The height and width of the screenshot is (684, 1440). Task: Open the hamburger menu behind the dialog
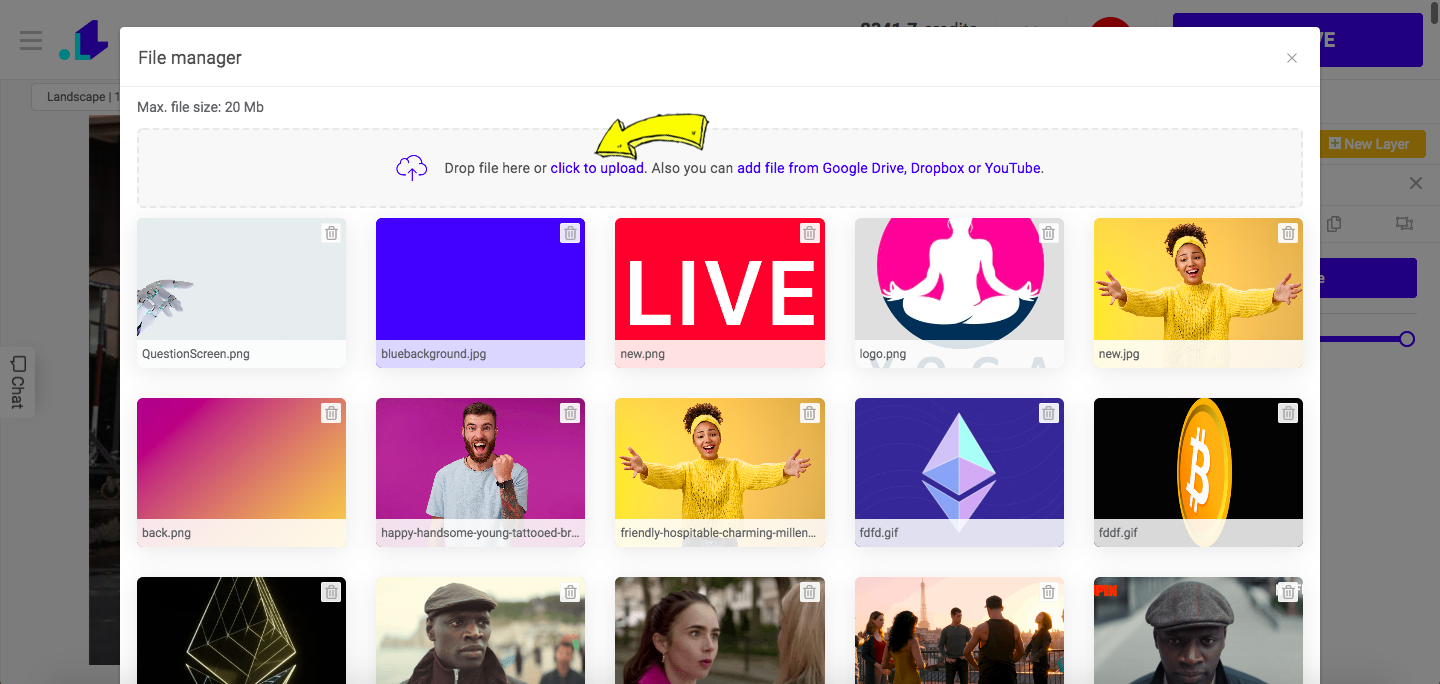pyautogui.click(x=31, y=41)
